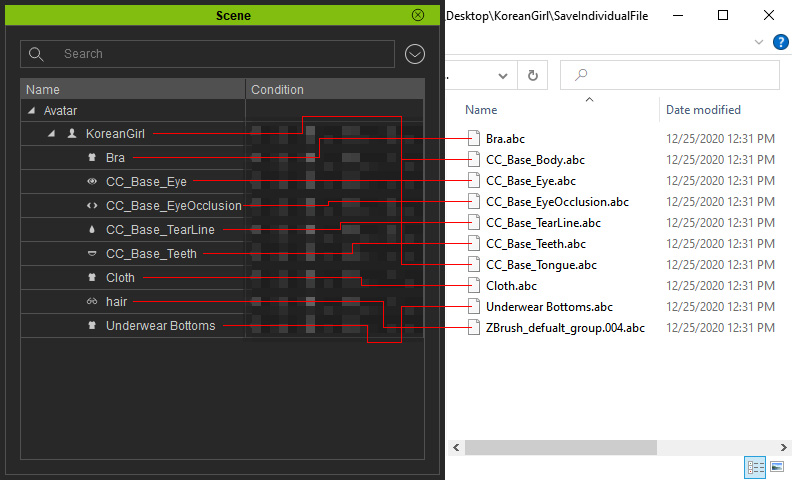The height and width of the screenshot is (480, 793).
Task: Click the Explorer horizontal scrollbar thumb
Action: (x=560, y=447)
